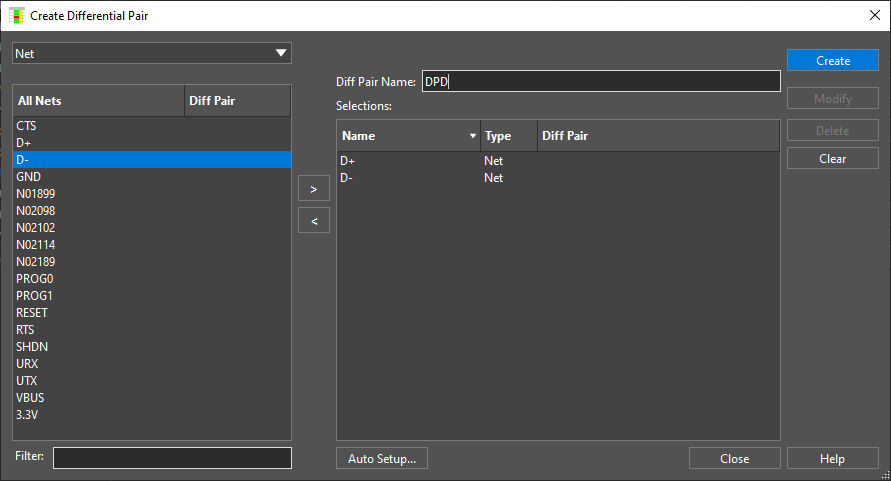
Task: Add selected net with the > button
Action: pyautogui.click(x=314, y=189)
